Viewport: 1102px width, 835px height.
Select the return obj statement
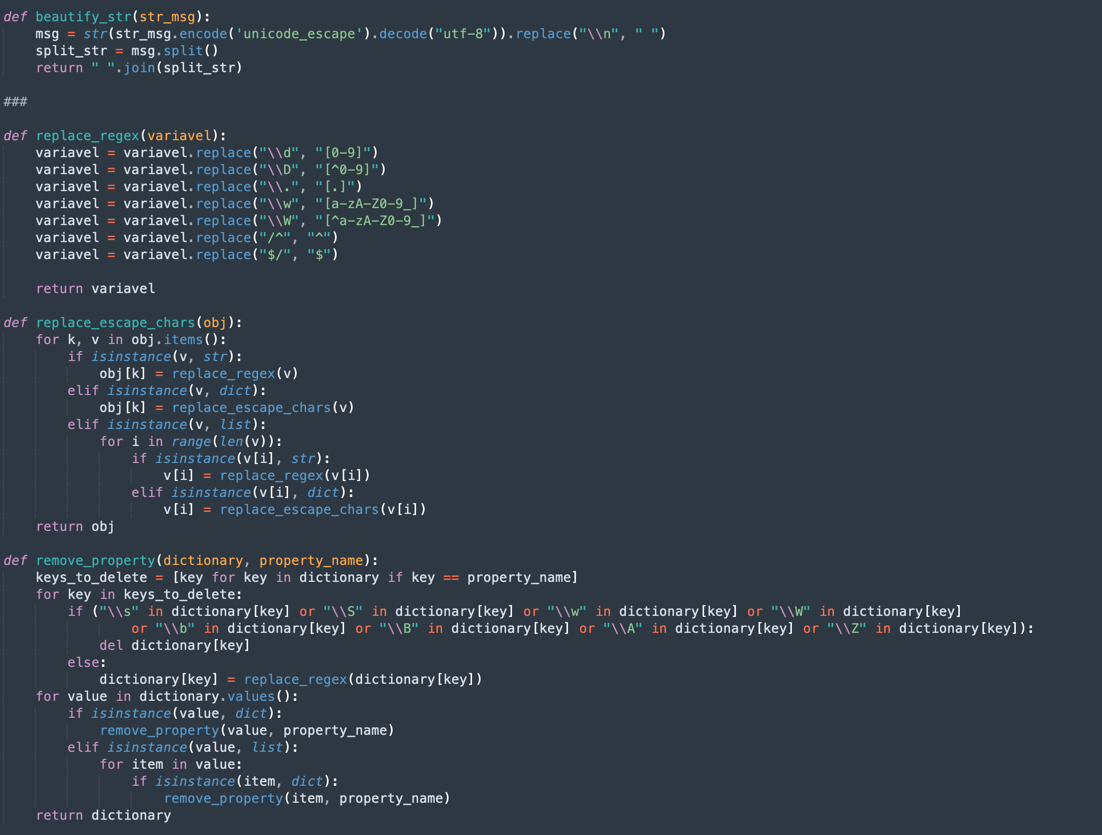click(x=78, y=526)
